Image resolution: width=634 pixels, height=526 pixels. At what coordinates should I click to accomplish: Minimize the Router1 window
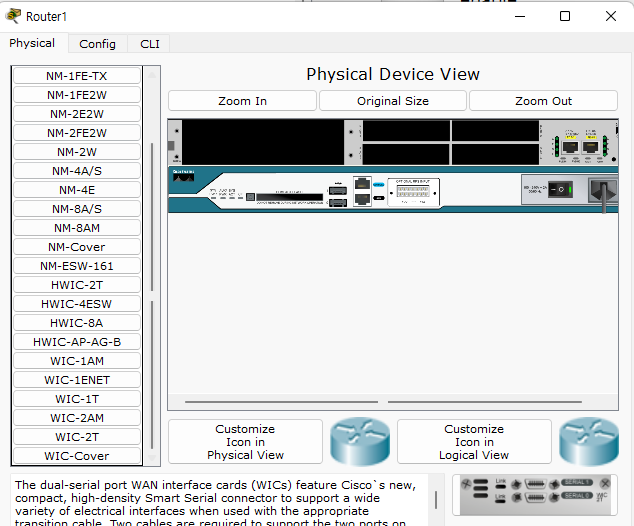click(520, 16)
